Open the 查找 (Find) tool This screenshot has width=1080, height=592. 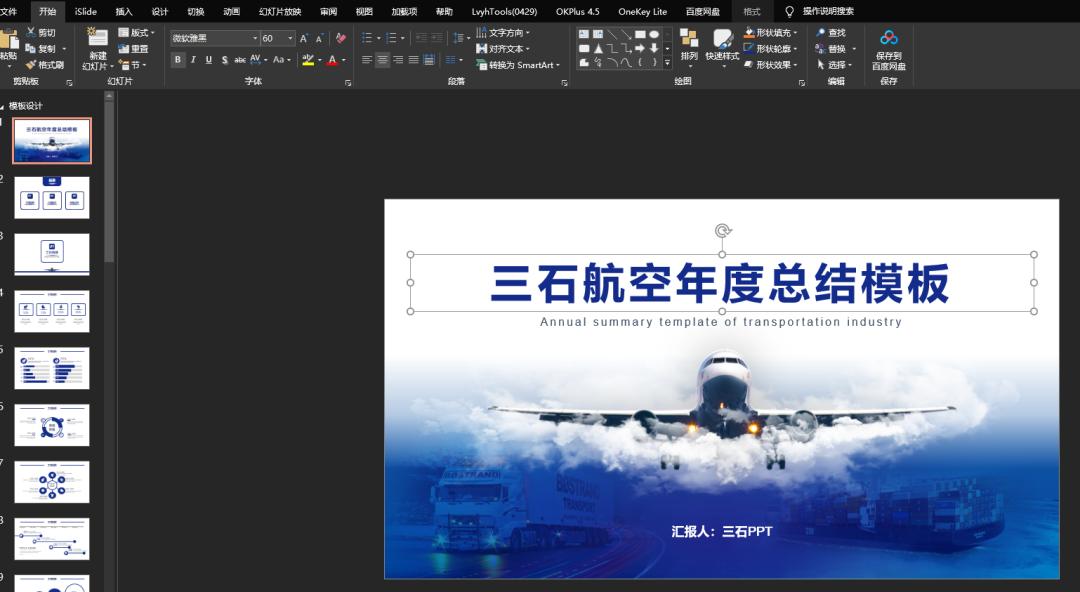click(x=834, y=33)
